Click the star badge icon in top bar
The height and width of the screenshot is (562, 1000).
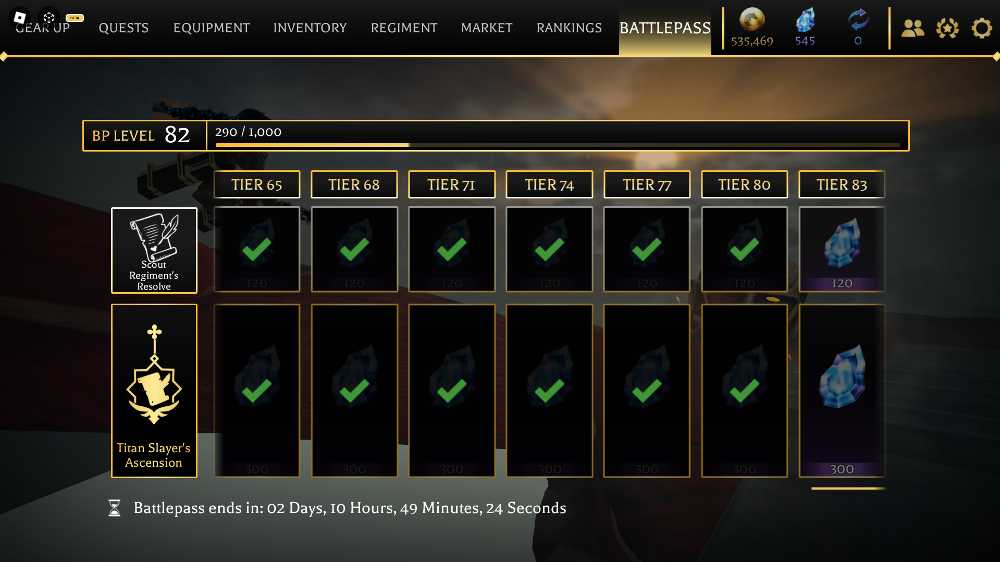pyautogui.click(x=947, y=28)
